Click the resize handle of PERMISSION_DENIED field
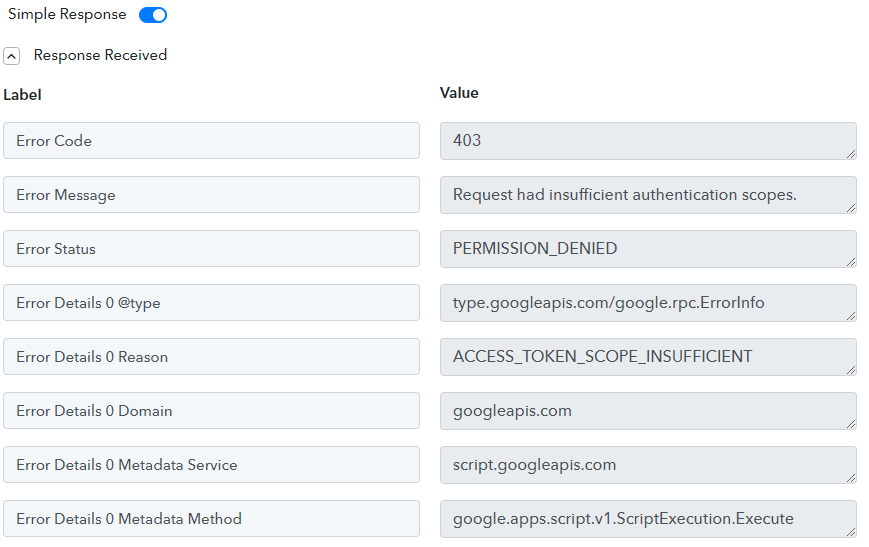This screenshot has width=869, height=547. tap(851, 262)
